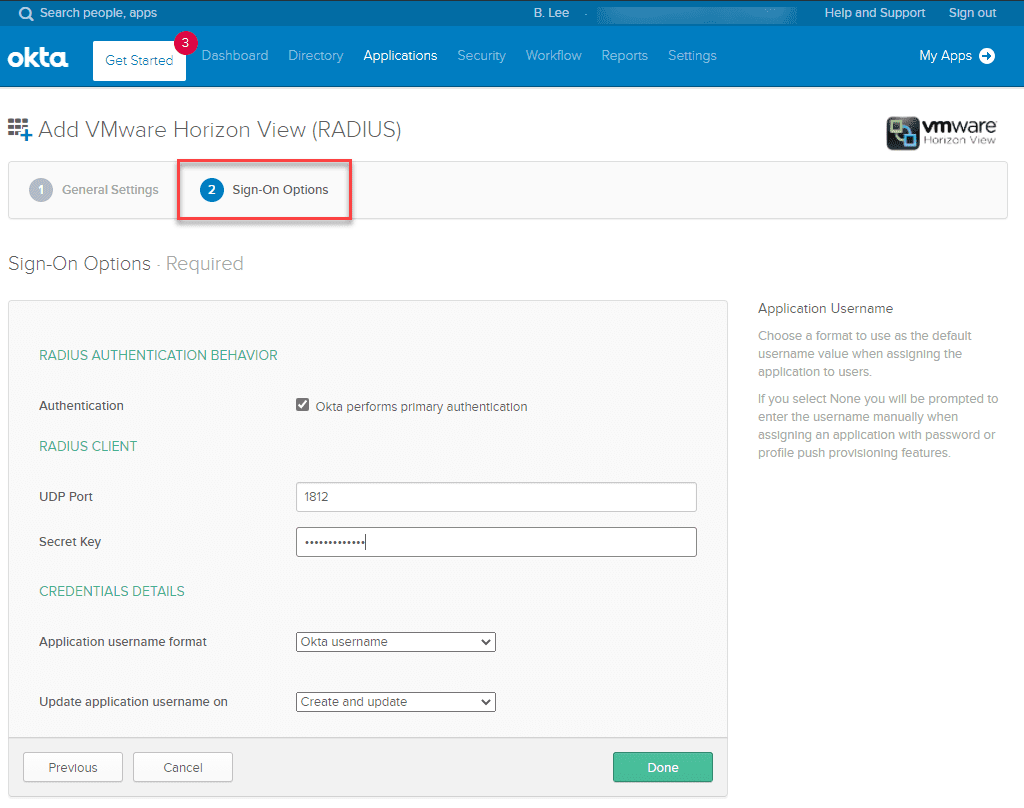Click the Cancel button
The image size is (1024, 808).
183,768
